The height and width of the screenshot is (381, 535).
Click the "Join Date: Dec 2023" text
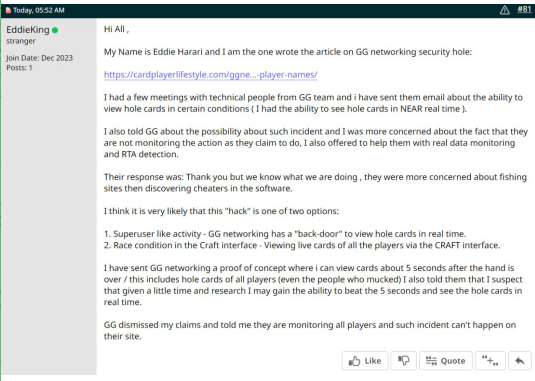(40, 58)
